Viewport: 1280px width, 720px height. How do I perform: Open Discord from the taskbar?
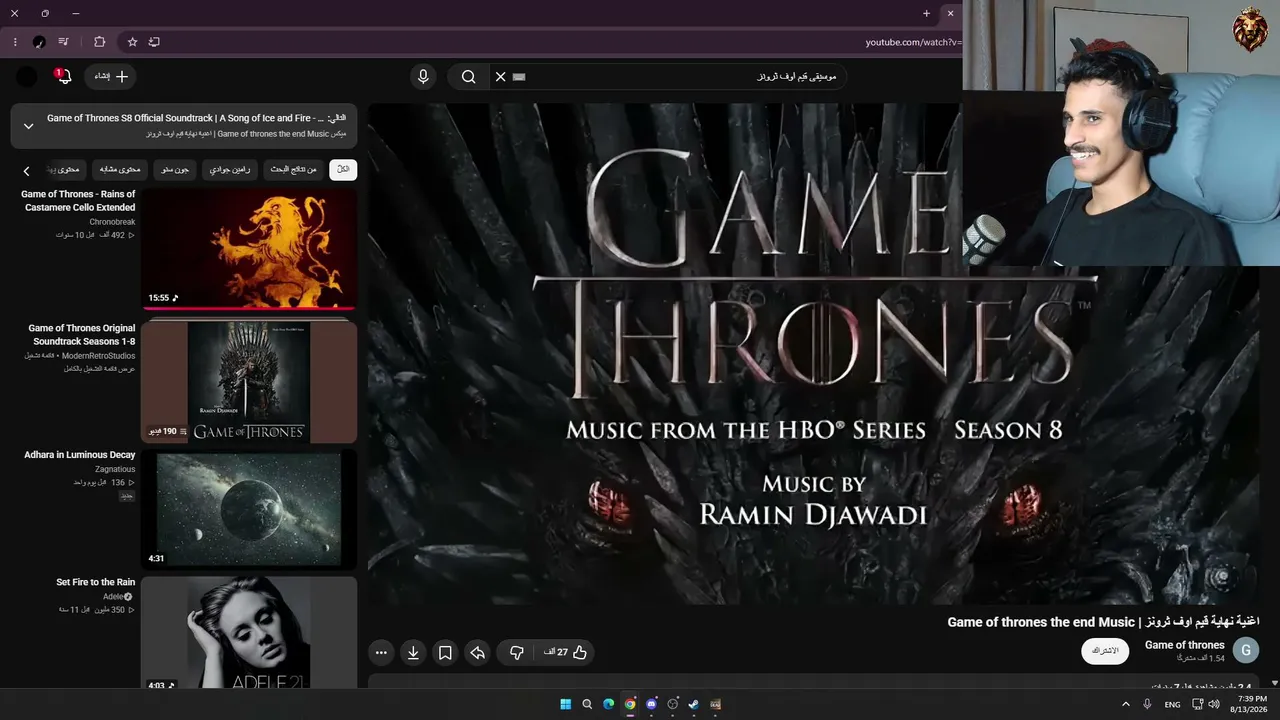coord(651,704)
